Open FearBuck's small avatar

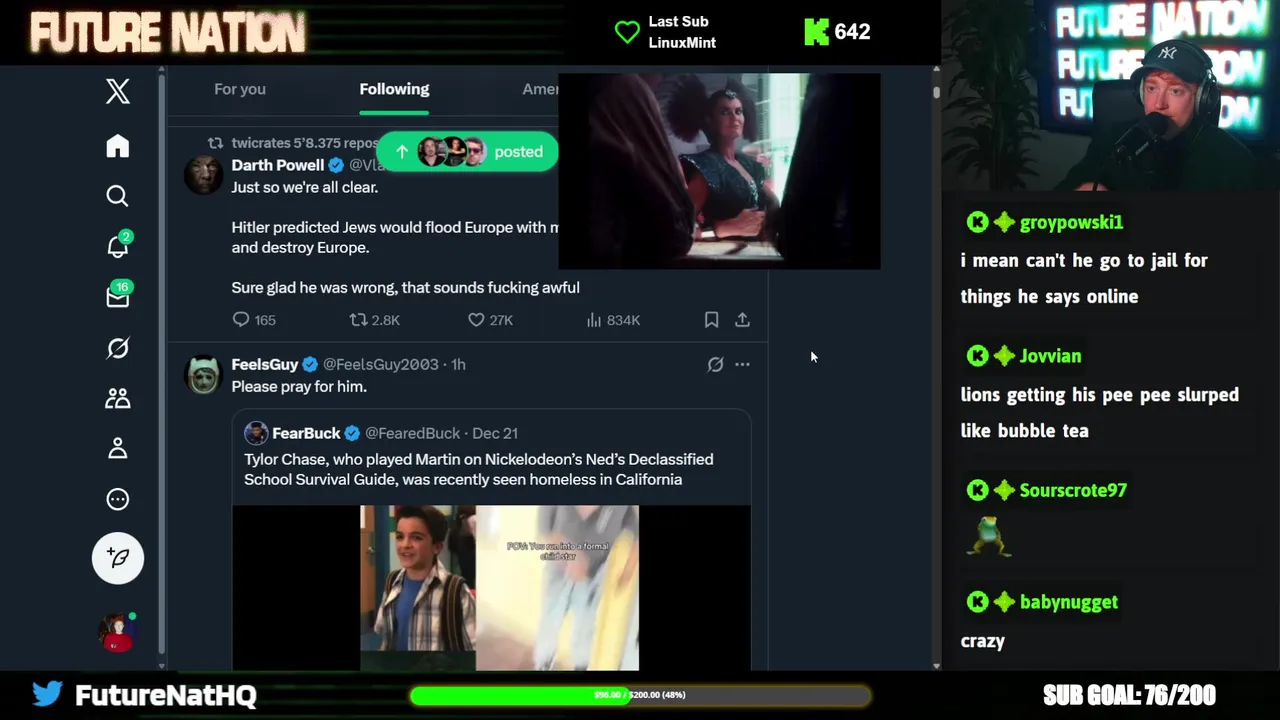256,433
